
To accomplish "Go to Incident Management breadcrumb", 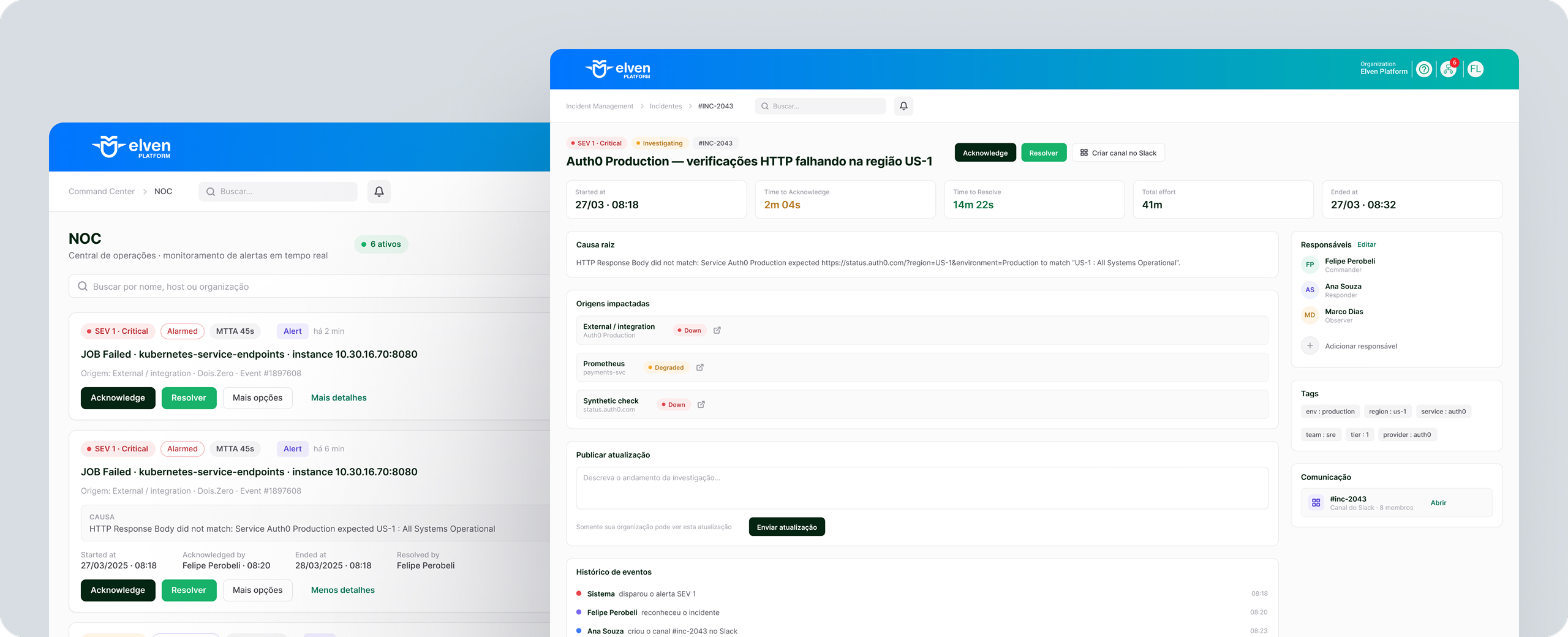I will click(600, 106).
